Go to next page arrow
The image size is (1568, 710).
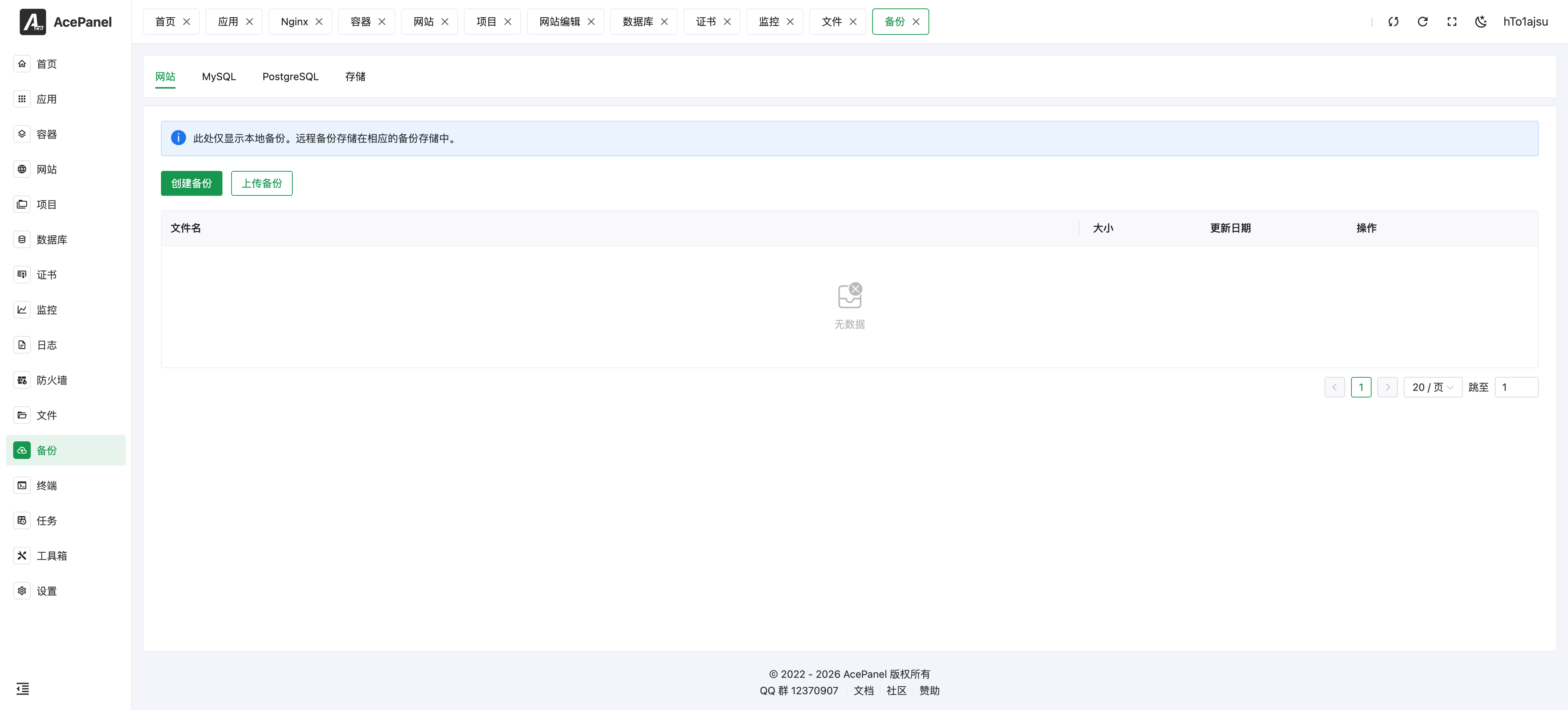[x=1387, y=387]
